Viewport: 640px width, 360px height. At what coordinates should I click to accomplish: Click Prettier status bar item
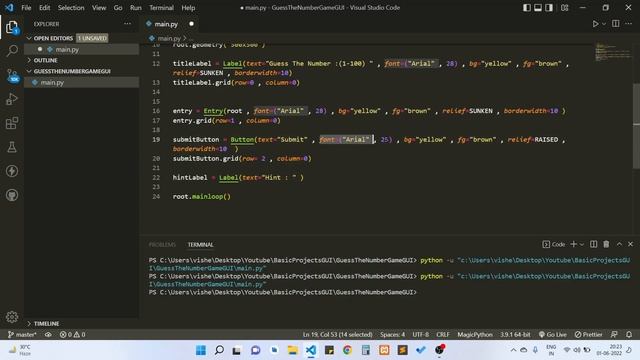tap(588, 334)
